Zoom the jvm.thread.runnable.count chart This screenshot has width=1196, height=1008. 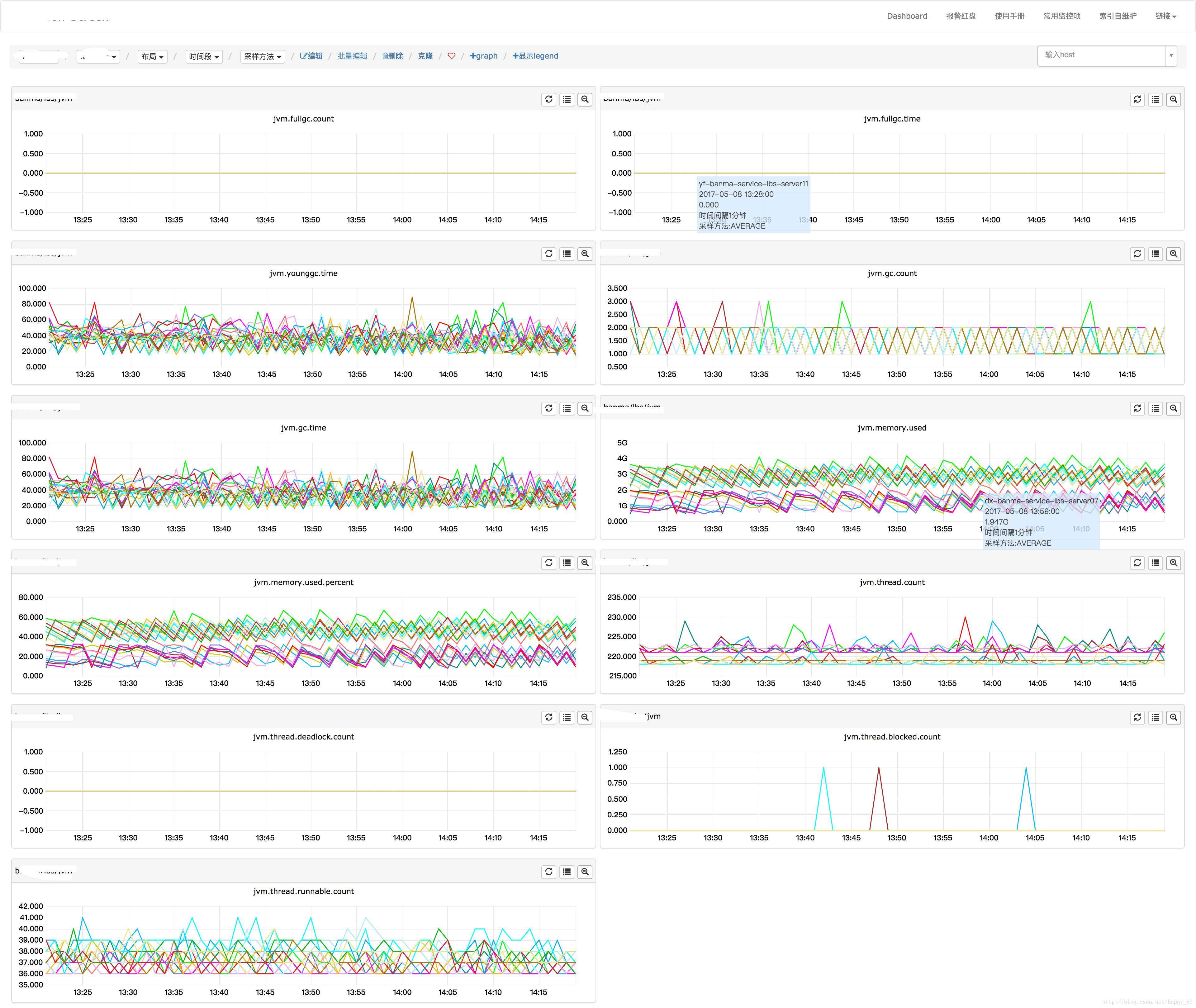pyautogui.click(x=585, y=872)
